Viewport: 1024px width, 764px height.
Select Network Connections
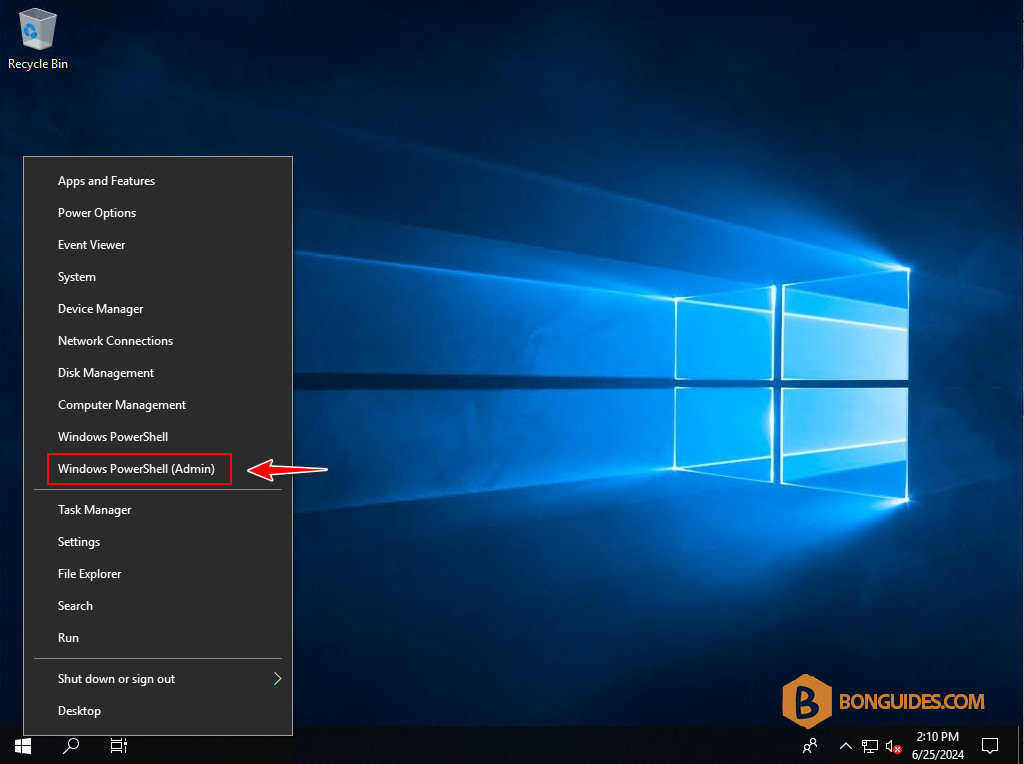(158, 341)
